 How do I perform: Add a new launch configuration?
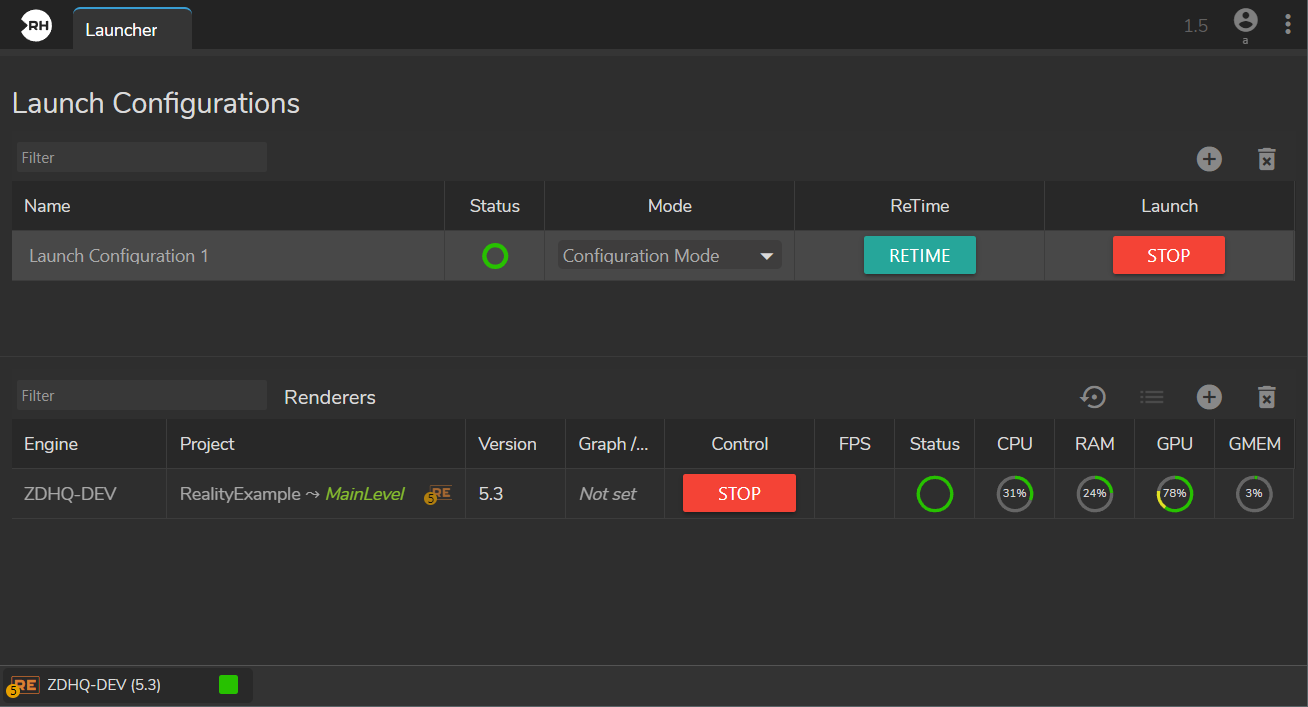point(1209,159)
